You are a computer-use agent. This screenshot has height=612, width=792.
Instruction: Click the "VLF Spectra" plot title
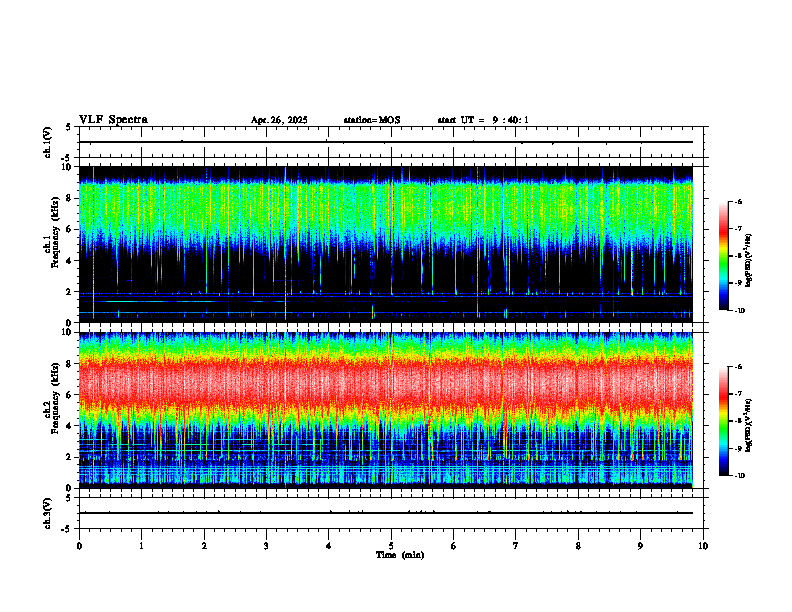click(113, 120)
